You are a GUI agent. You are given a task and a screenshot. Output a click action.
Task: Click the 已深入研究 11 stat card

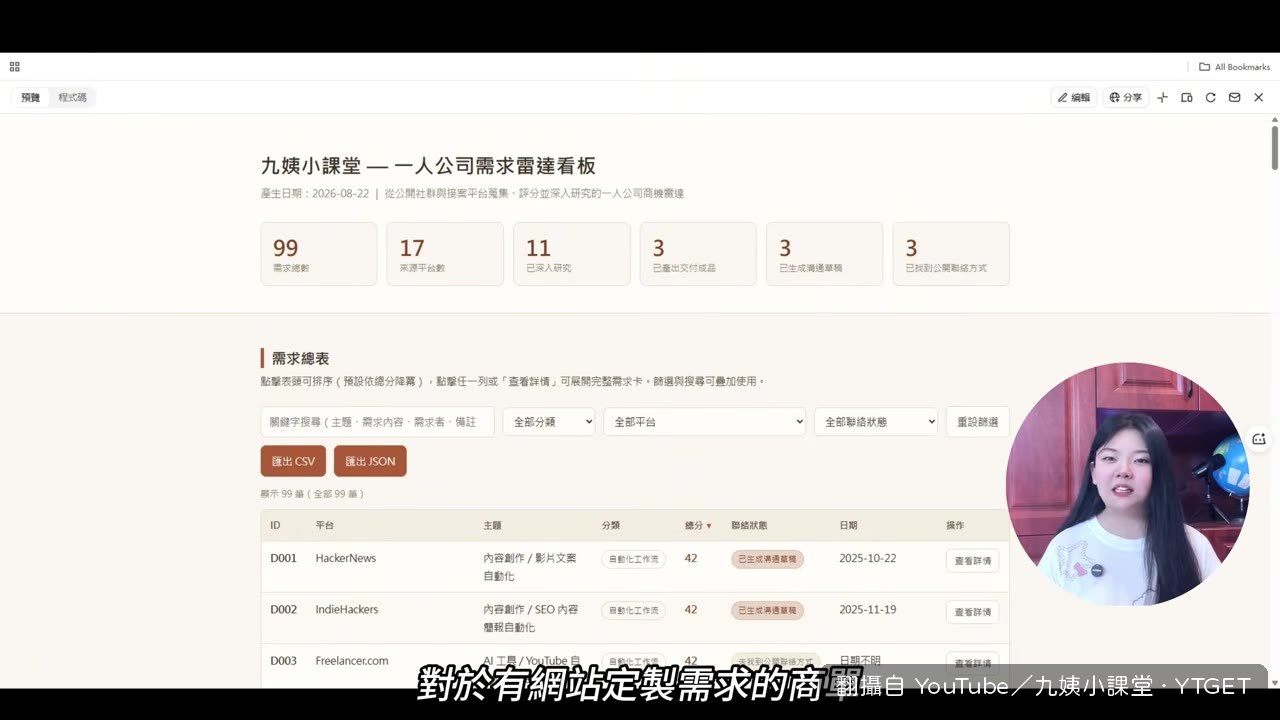click(x=572, y=254)
